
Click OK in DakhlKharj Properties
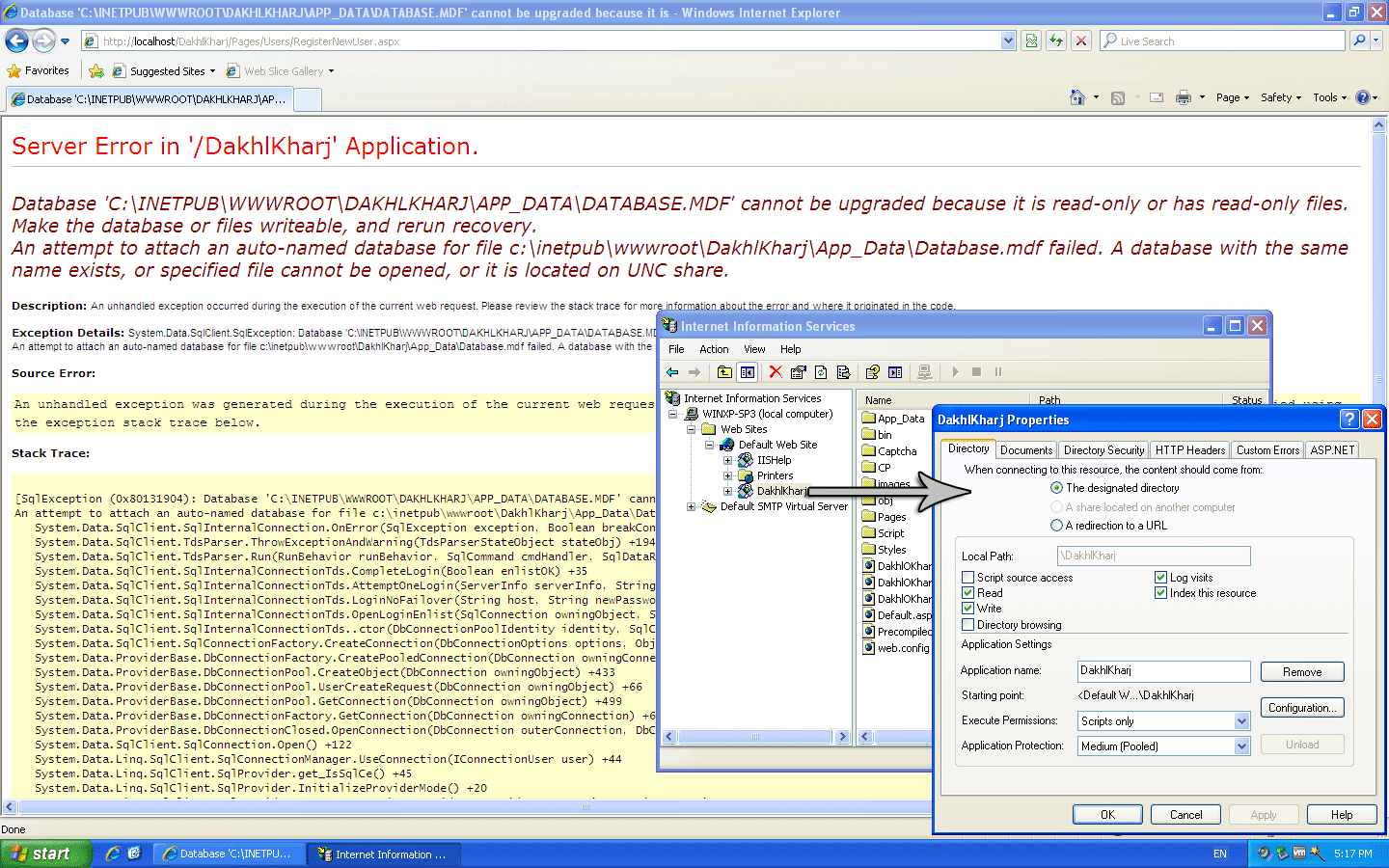tap(1107, 815)
